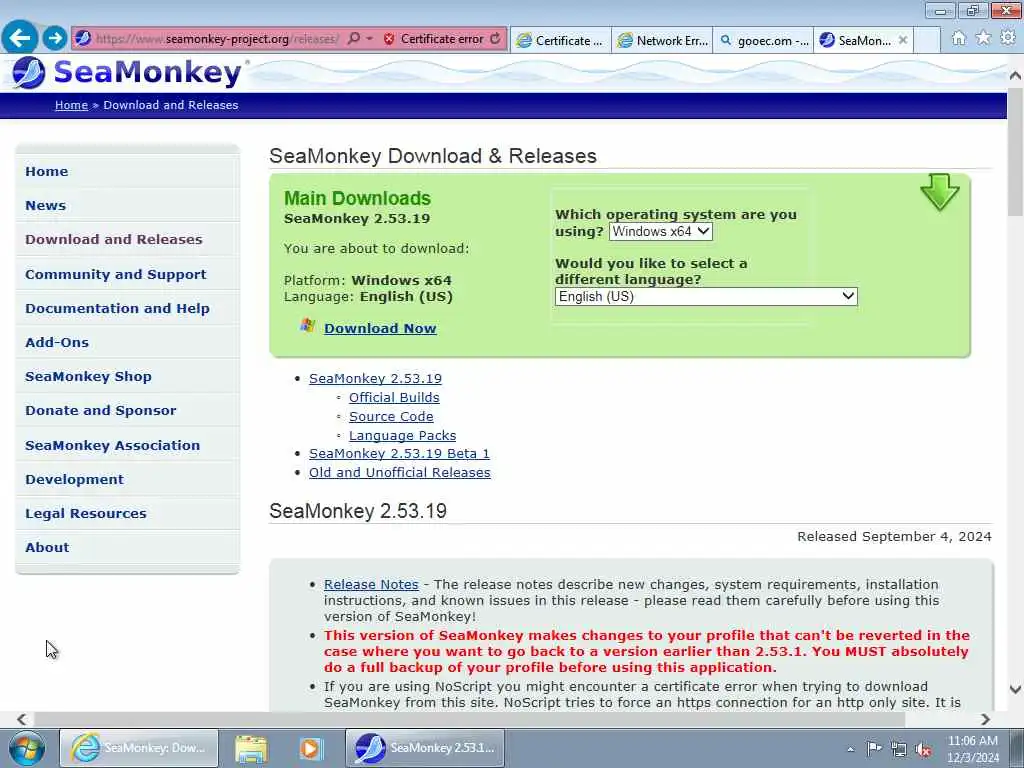Open the browser Home icon
The image size is (1024, 768).
pos(958,39)
